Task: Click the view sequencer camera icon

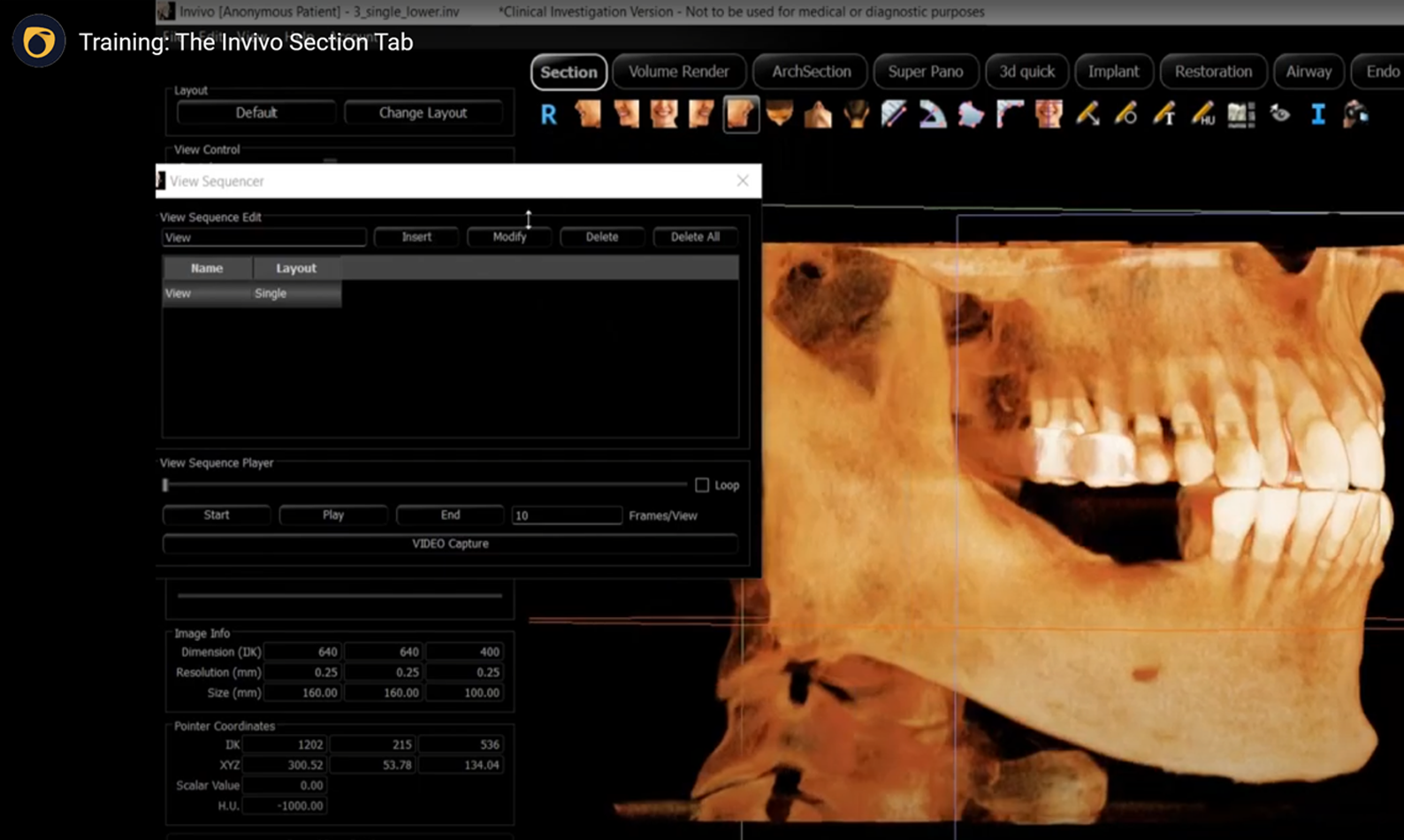Action: (1355, 114)
